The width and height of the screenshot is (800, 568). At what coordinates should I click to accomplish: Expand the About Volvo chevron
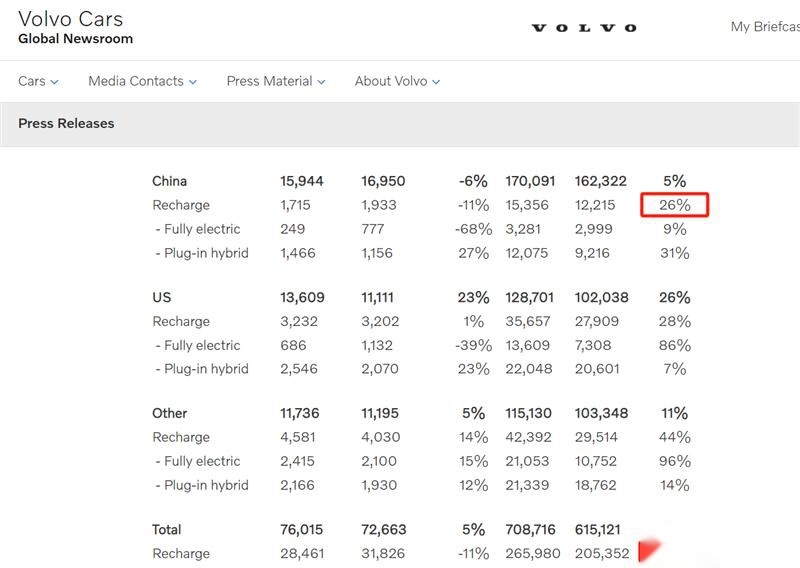tap(436, 82)
